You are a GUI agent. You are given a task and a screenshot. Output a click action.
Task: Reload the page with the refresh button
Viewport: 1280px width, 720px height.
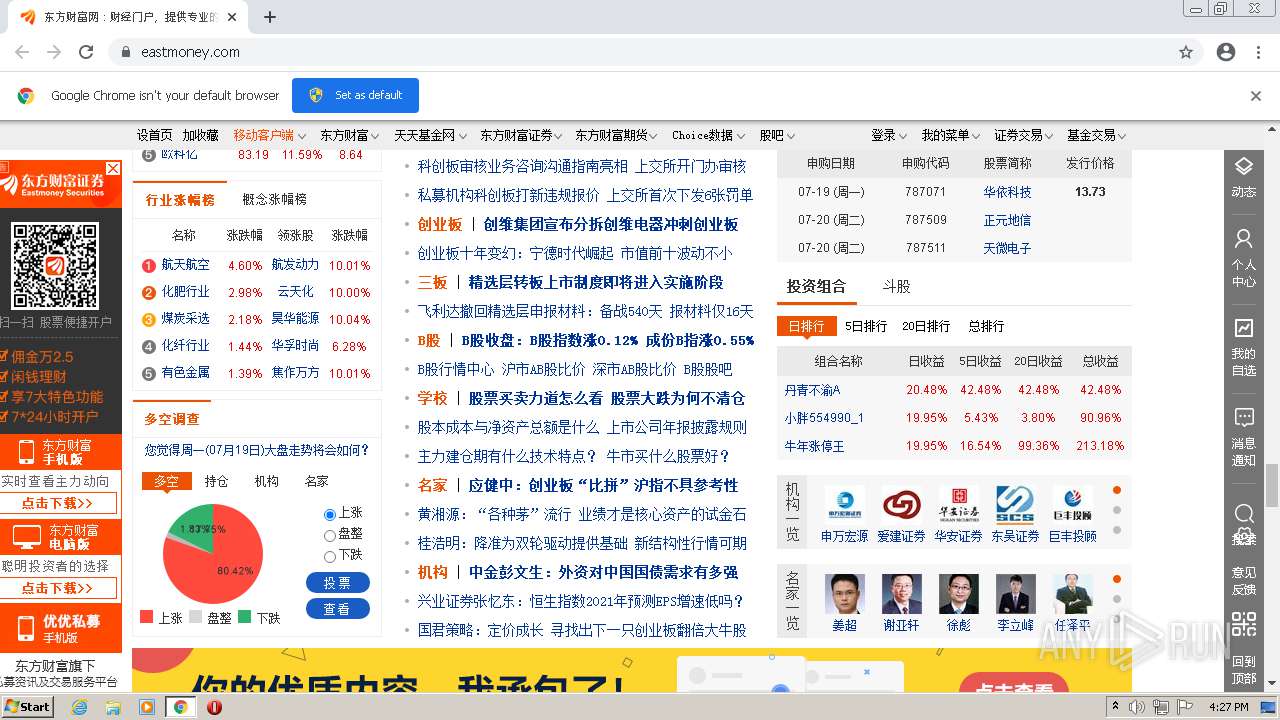coord(86,52)
